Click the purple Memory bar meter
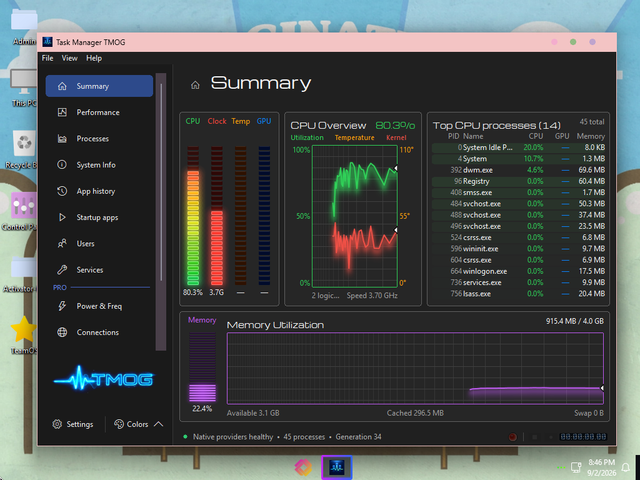 202,367
